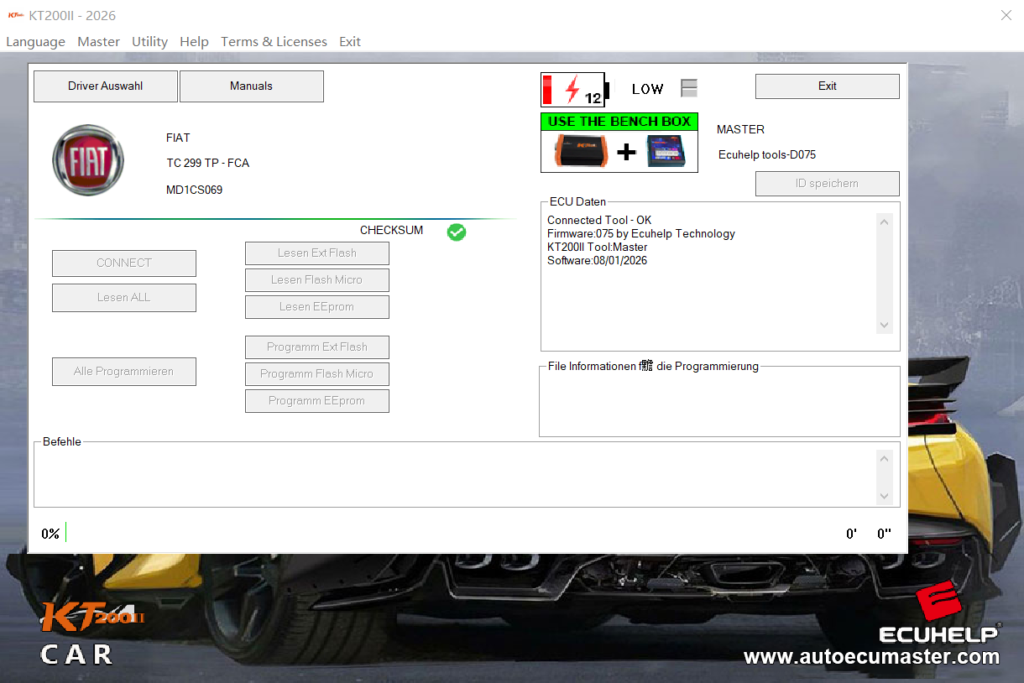Close the KT200II window
This screenshot has width=1024, height=683.
[x=1006, y=15]
